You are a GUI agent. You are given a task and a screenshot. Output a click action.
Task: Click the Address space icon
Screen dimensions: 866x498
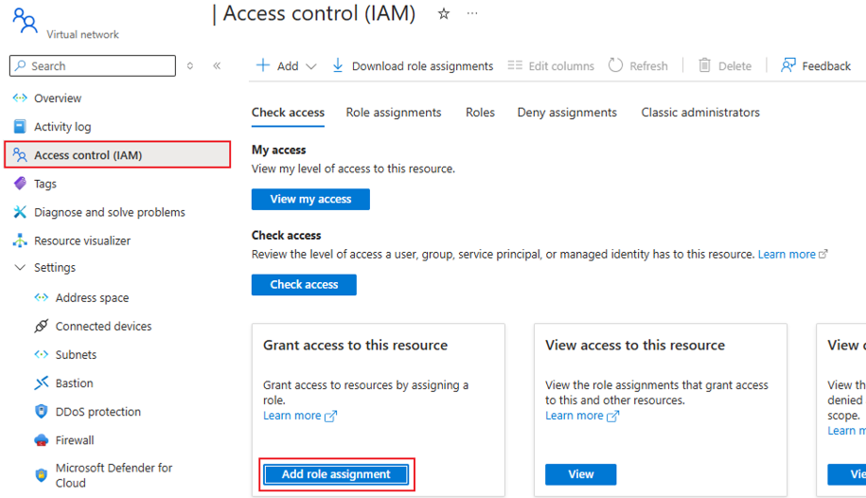(x=41, y=298)
